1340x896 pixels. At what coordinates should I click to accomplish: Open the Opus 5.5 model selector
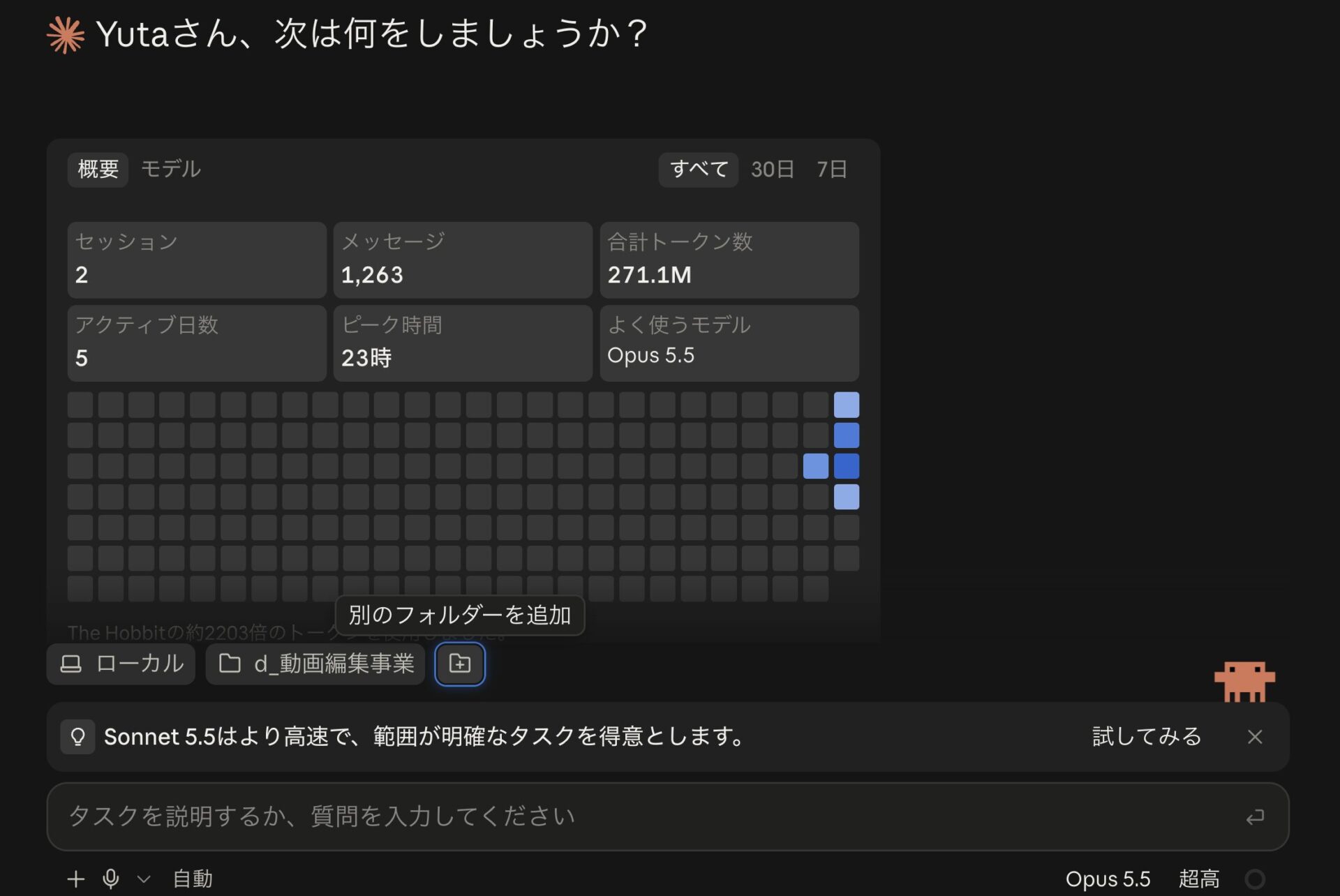[1108, 879]
